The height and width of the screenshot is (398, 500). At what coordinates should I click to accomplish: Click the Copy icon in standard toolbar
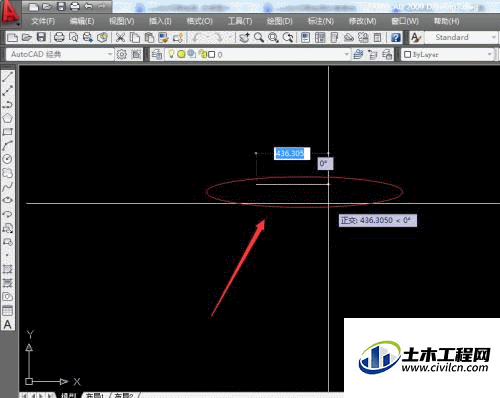point(135,37)
